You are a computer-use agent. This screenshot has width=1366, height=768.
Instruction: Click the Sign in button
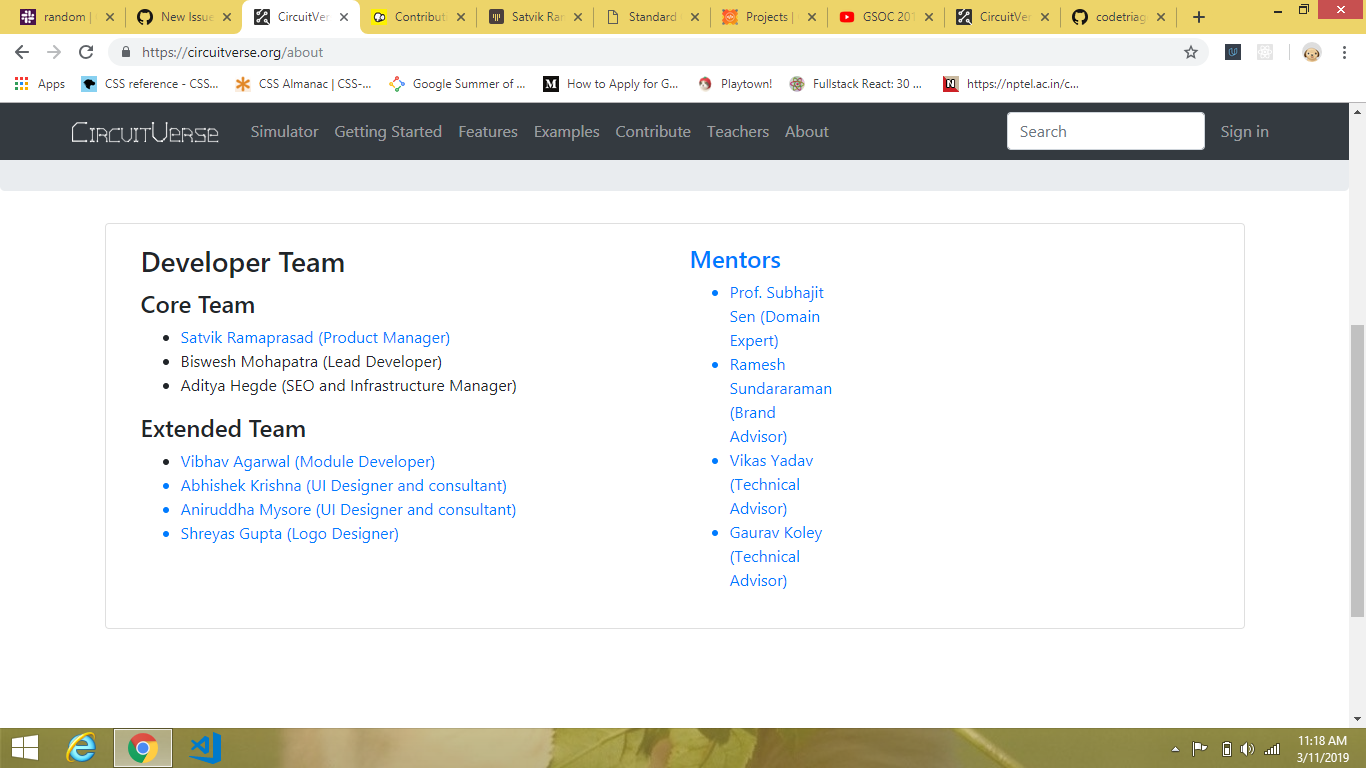(x=1244, y=131)
